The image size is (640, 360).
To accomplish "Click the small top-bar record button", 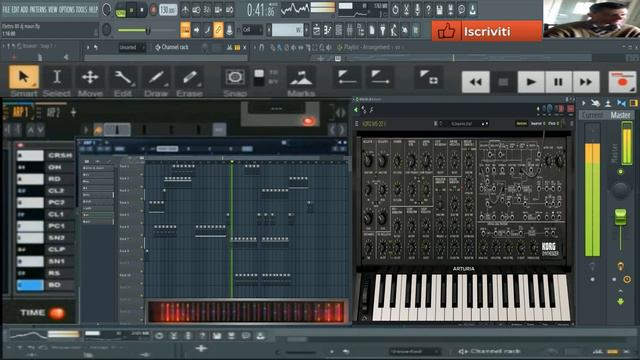I will click(x=153, y=10).
